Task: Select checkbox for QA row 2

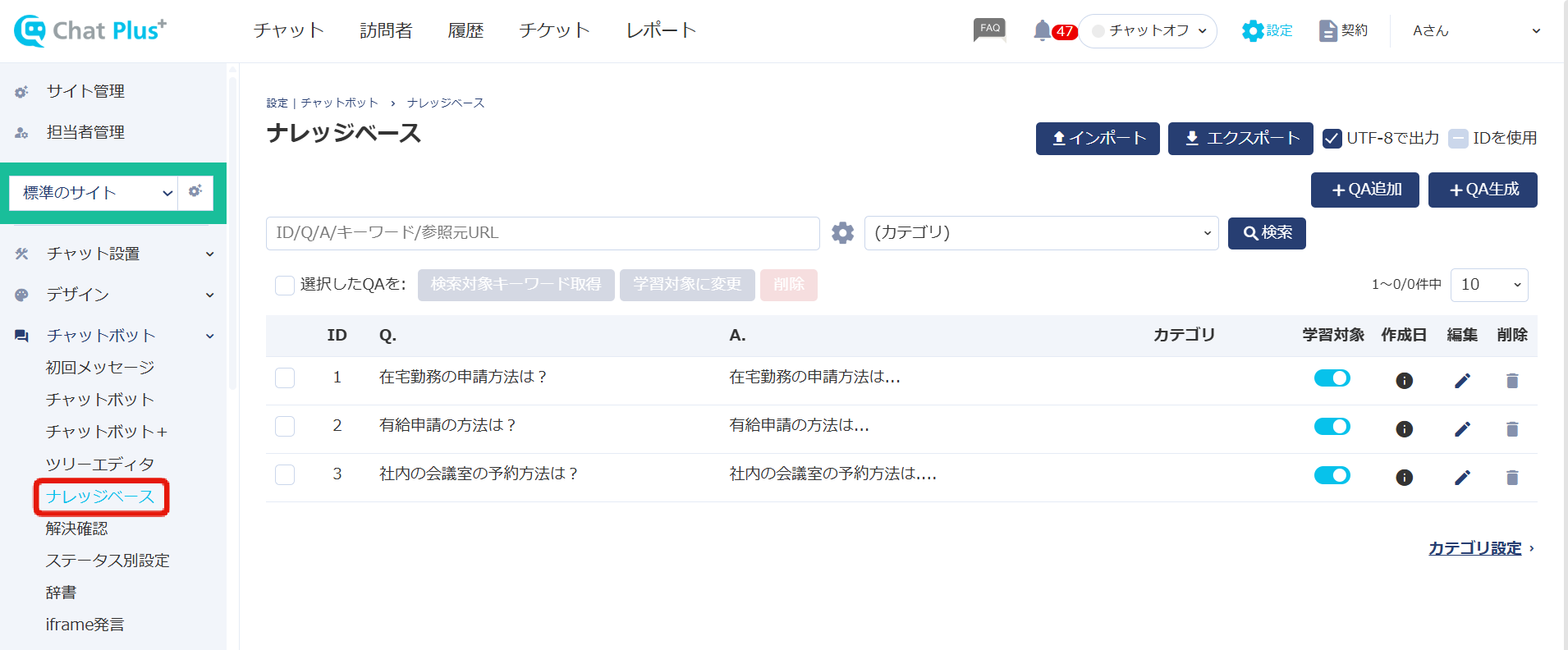Action: (285, 426)
